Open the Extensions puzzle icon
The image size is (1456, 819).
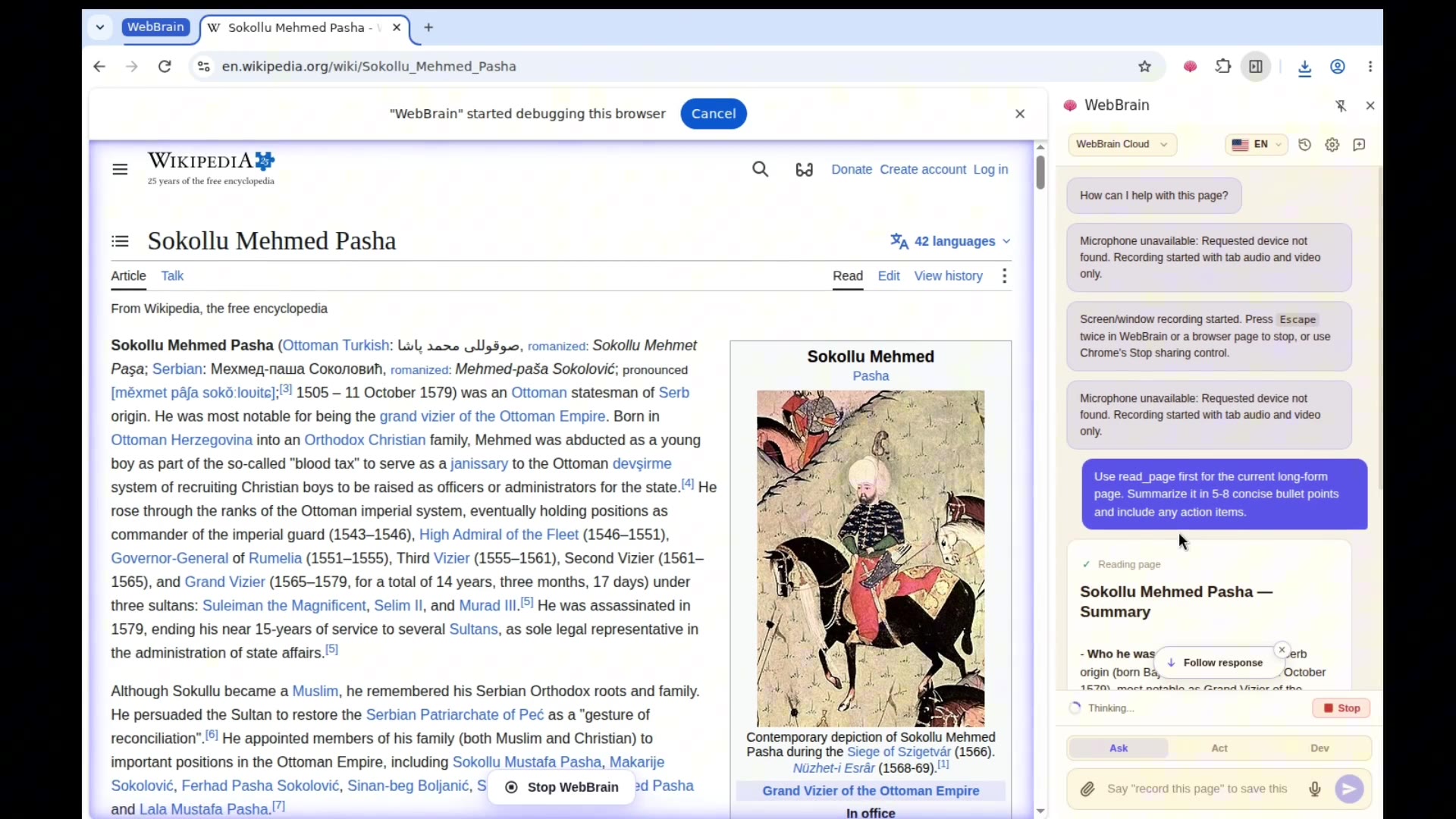1223,67
